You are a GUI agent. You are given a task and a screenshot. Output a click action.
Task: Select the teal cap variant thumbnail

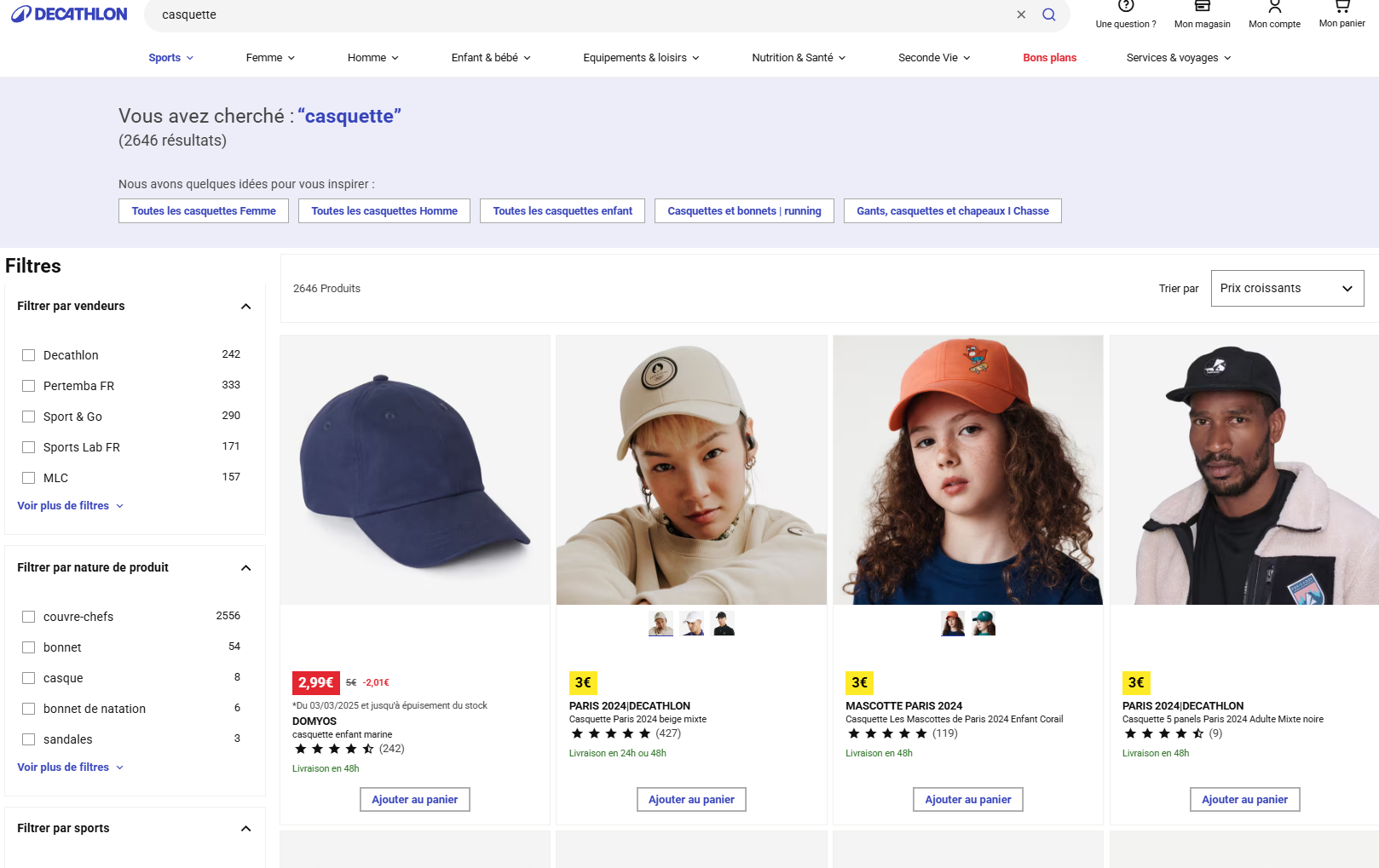coord(984,624)
